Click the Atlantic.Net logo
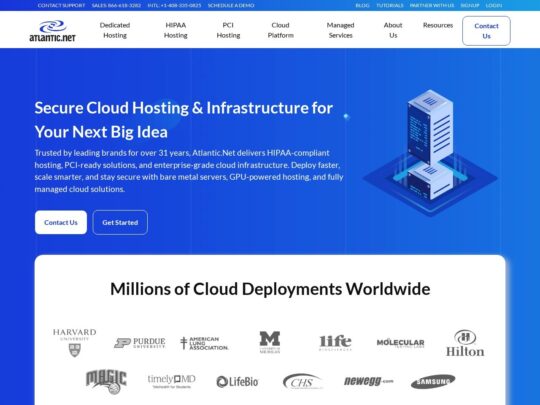Image resolution: width=540 pixels, height=405 pixels. [x=52, y=31]
